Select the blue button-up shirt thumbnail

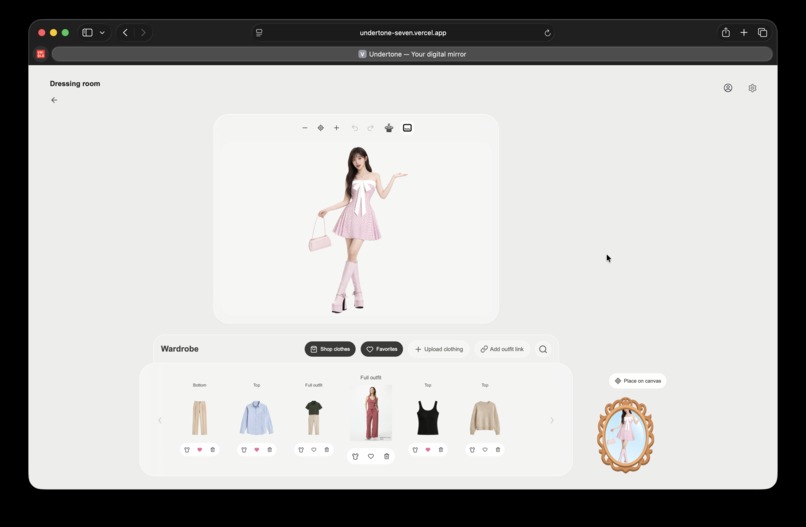[x=257, y=418]
